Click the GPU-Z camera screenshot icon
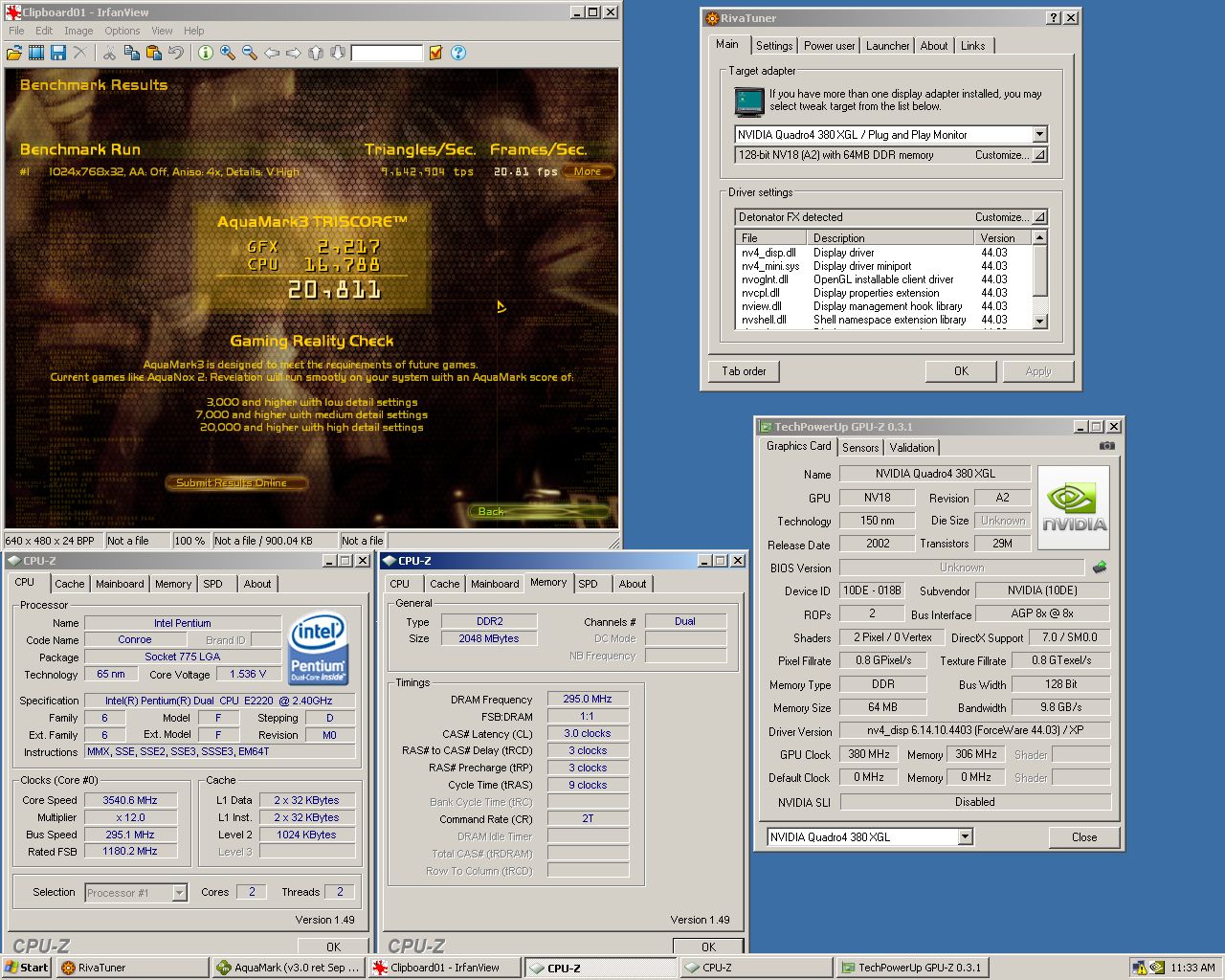 click(1106, 446)
